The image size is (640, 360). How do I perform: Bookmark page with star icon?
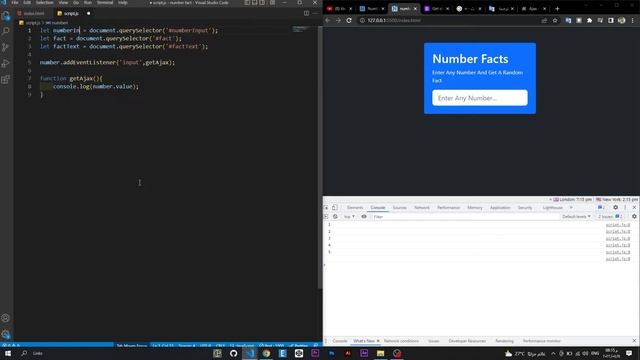[x=555, y=20]
